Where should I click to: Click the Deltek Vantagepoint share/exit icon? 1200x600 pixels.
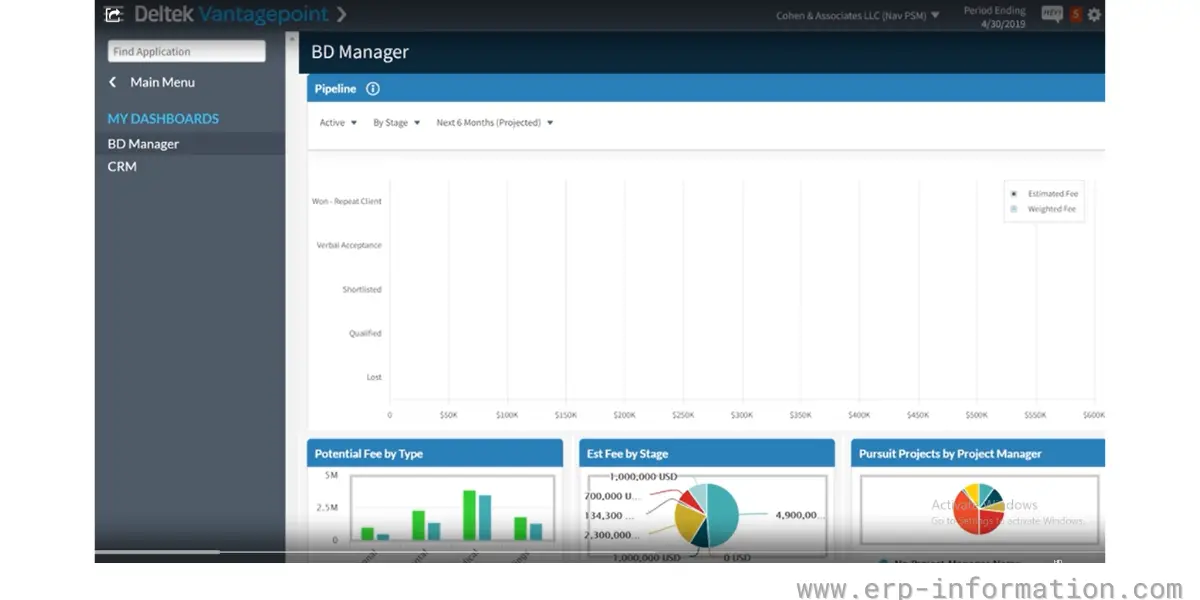tap(114, 14)
